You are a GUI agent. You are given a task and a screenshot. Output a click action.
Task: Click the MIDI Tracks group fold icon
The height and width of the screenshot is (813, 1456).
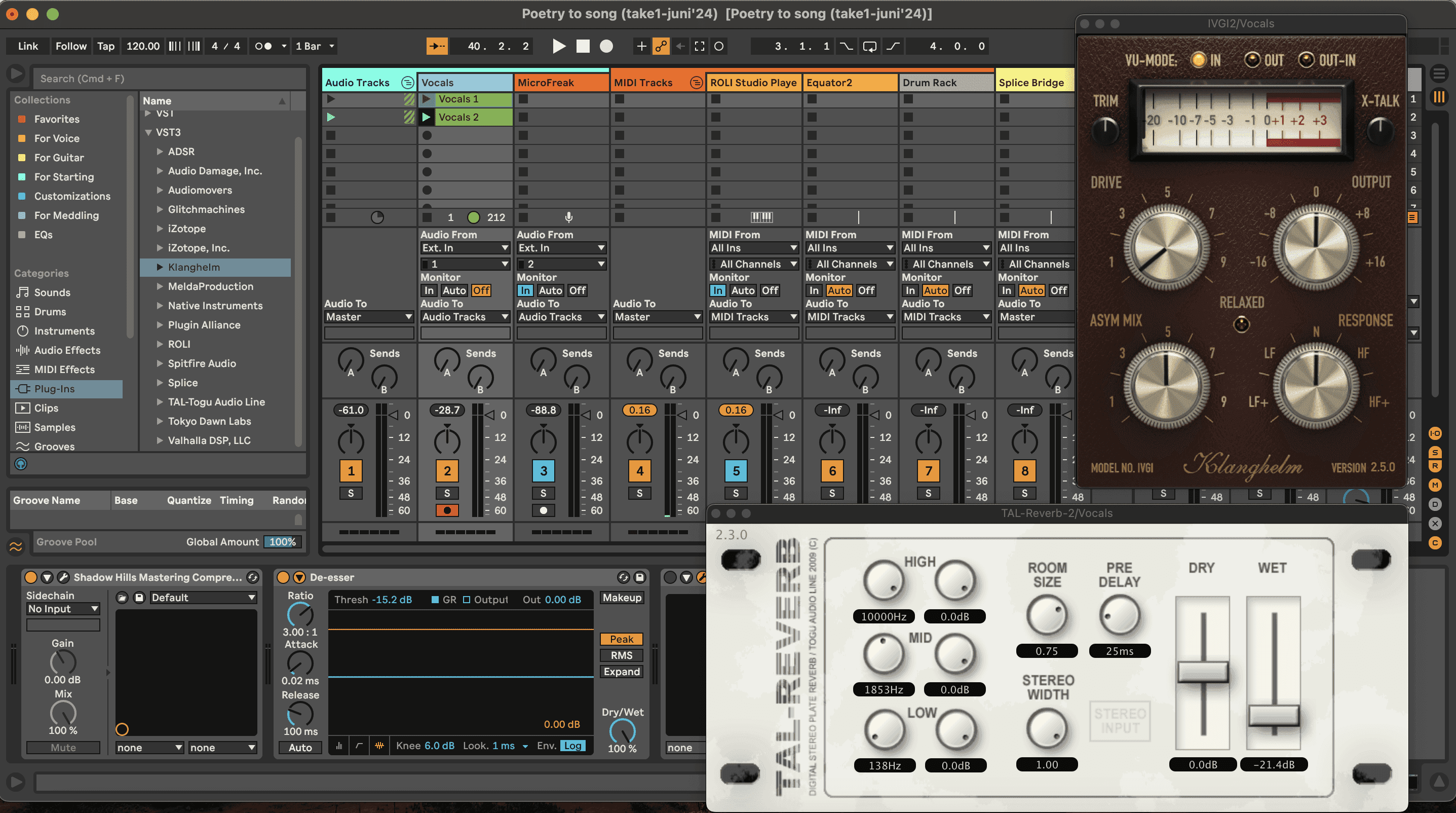coord(696,83)
